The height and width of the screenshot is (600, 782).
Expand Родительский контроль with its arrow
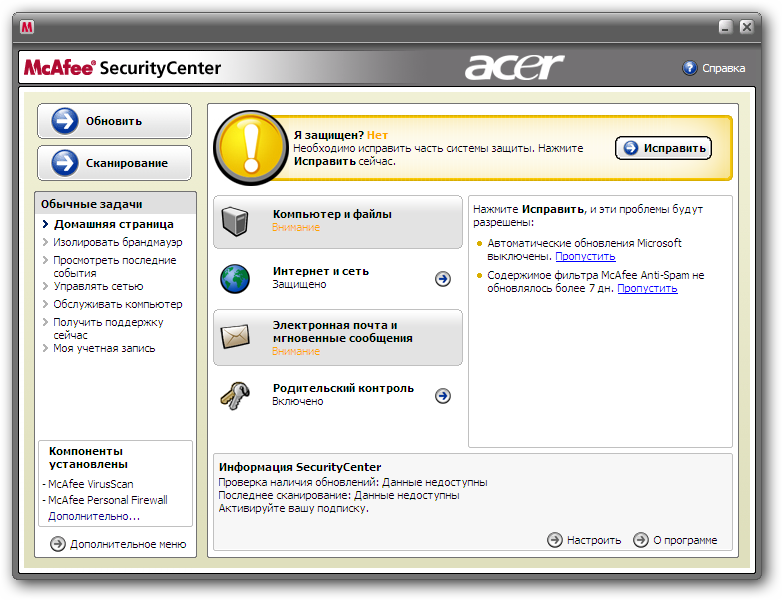point(443,396)
